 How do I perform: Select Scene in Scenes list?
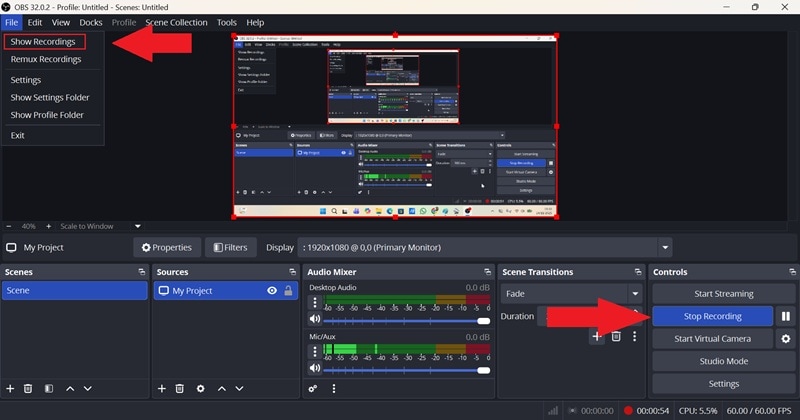click(x=74, y=290)
